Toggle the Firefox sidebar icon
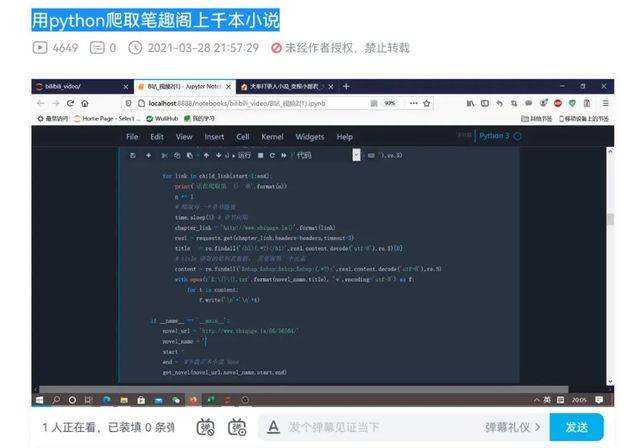Image resolution: width=640 pixels, height=448 pixels. click(x=484, y=103)
